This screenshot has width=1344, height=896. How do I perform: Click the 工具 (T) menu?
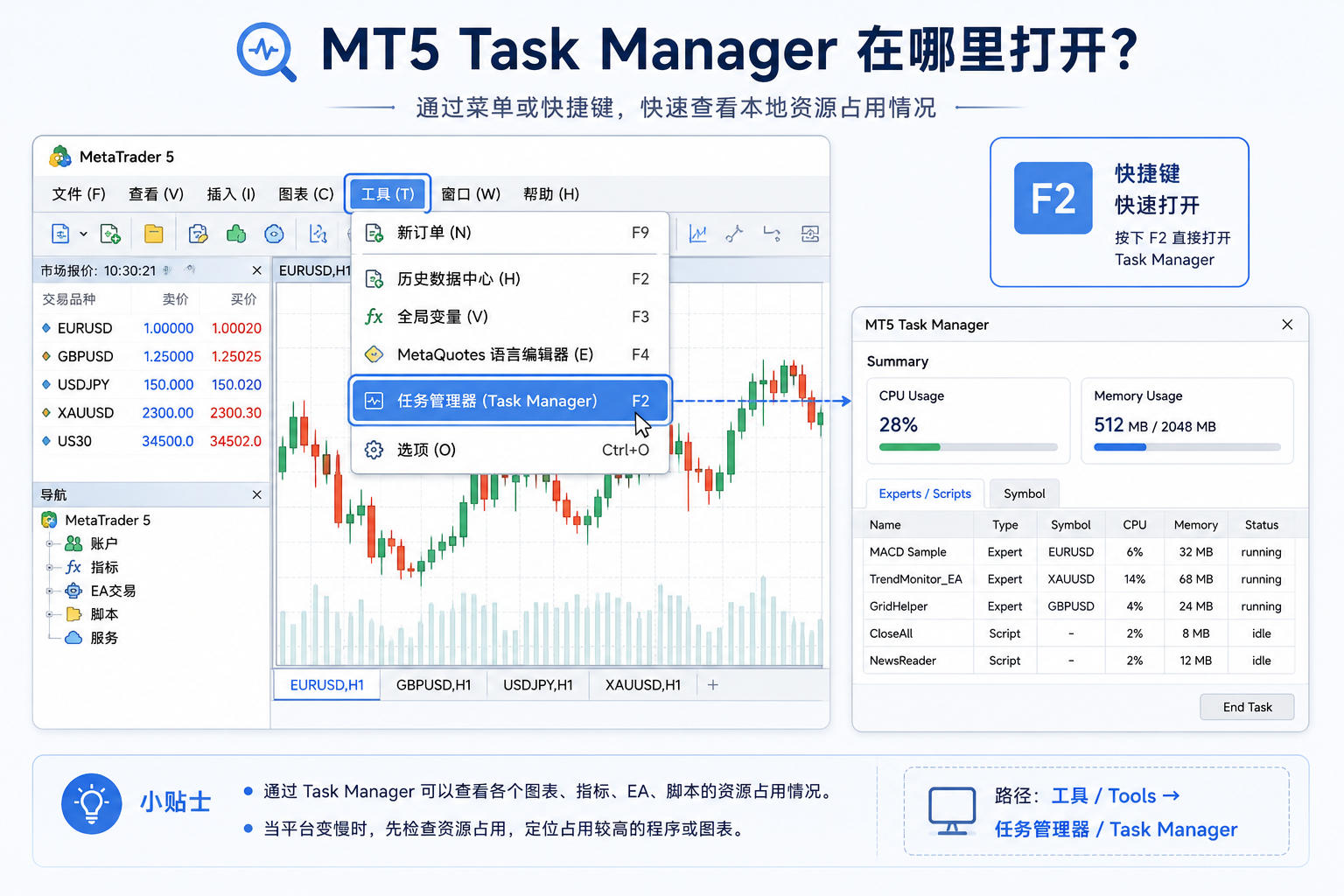pos(388,194)
